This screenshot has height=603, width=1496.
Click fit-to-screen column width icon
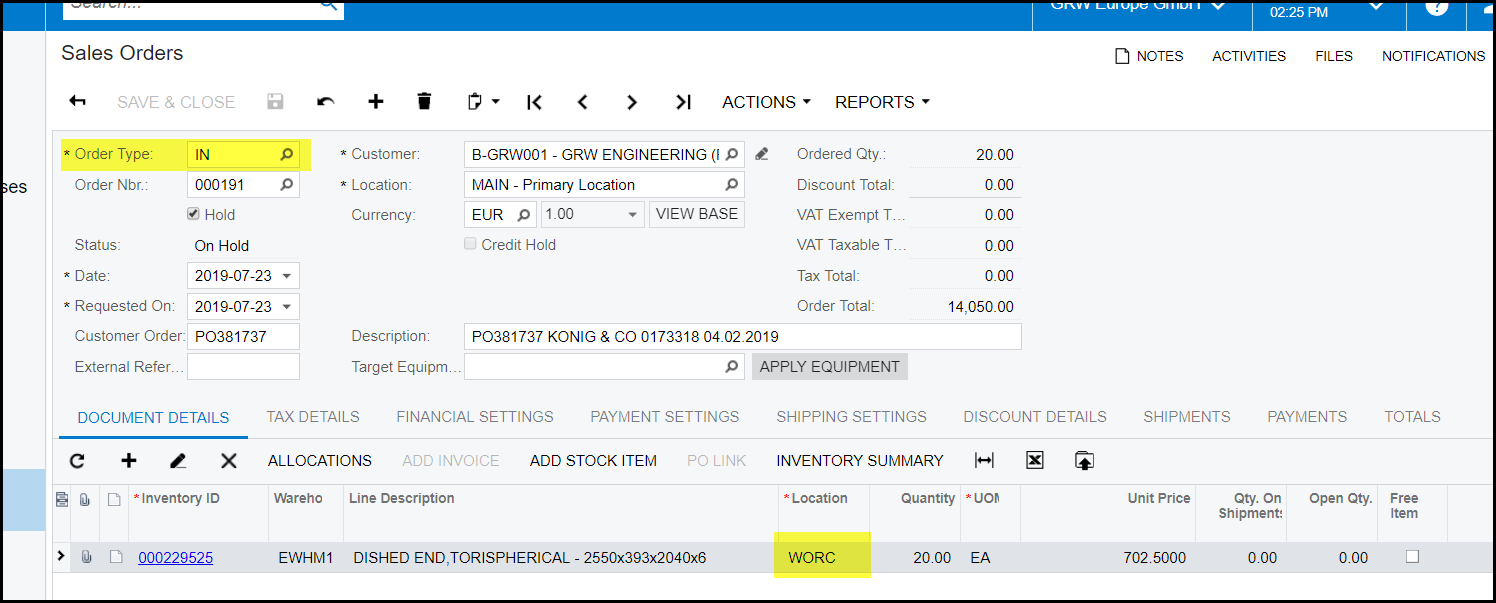click(x=985, y=460)
